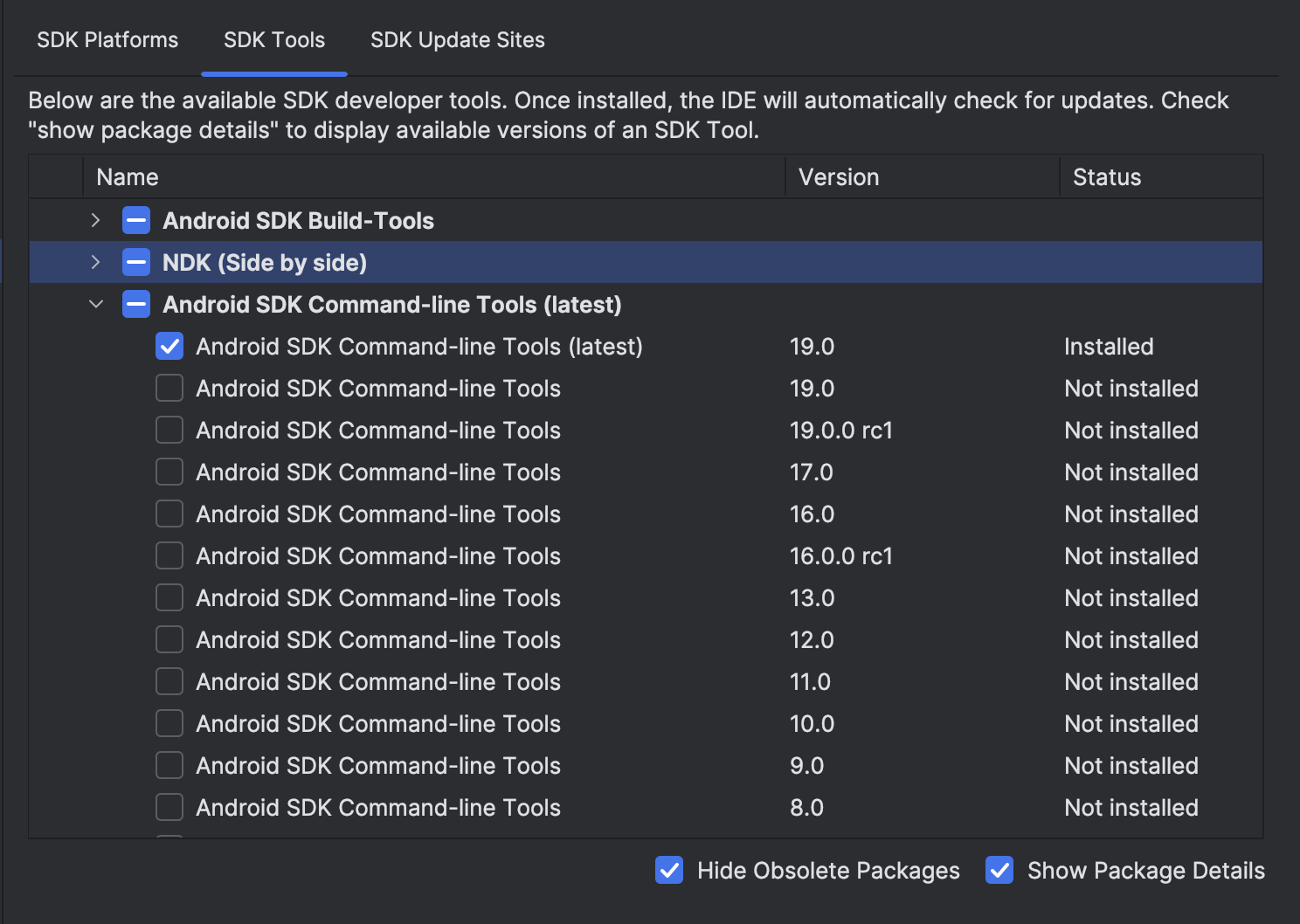Click the Status column header
Screen dimensions: 1300x924
tap(1161, 177)
